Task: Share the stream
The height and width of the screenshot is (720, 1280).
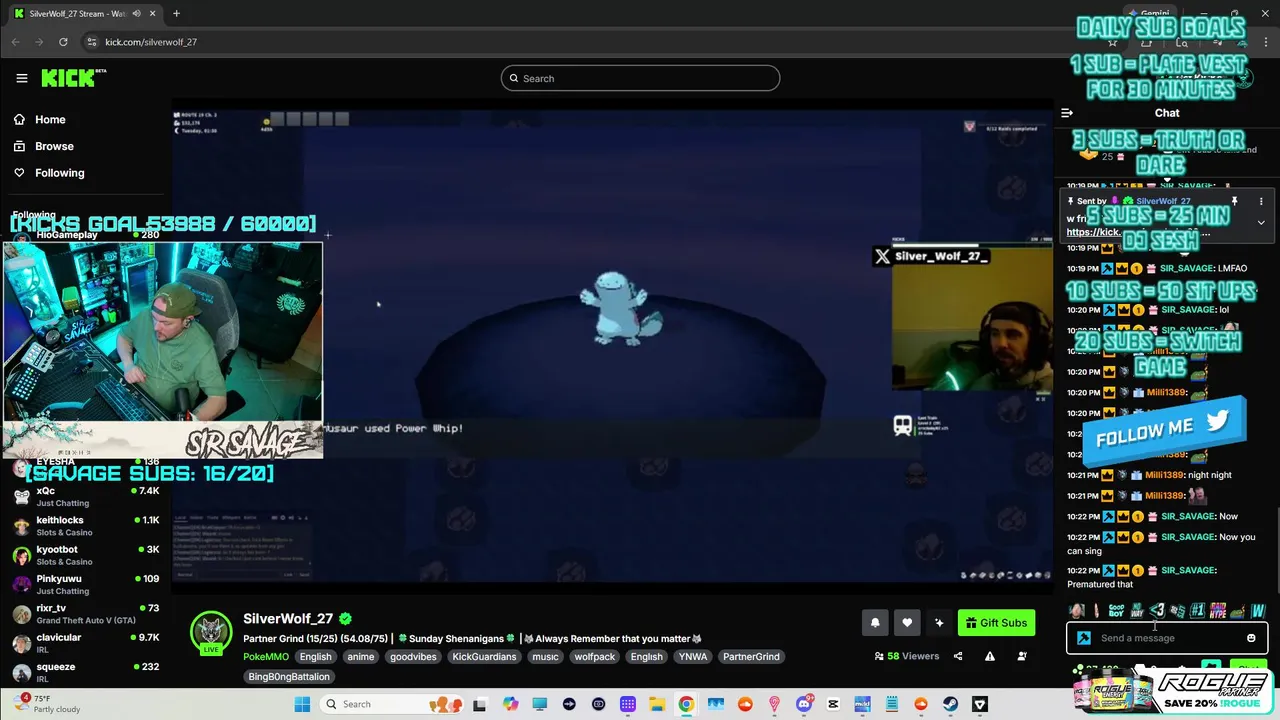Action: click(958, 657)
